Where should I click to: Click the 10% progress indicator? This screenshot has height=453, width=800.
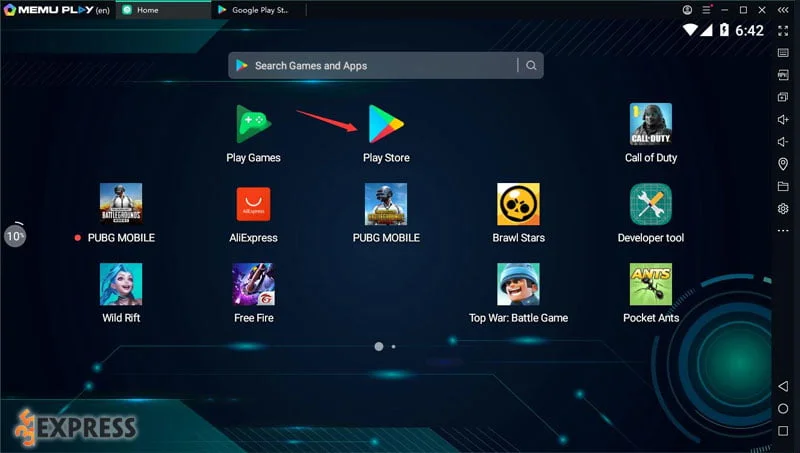point(15,236)
